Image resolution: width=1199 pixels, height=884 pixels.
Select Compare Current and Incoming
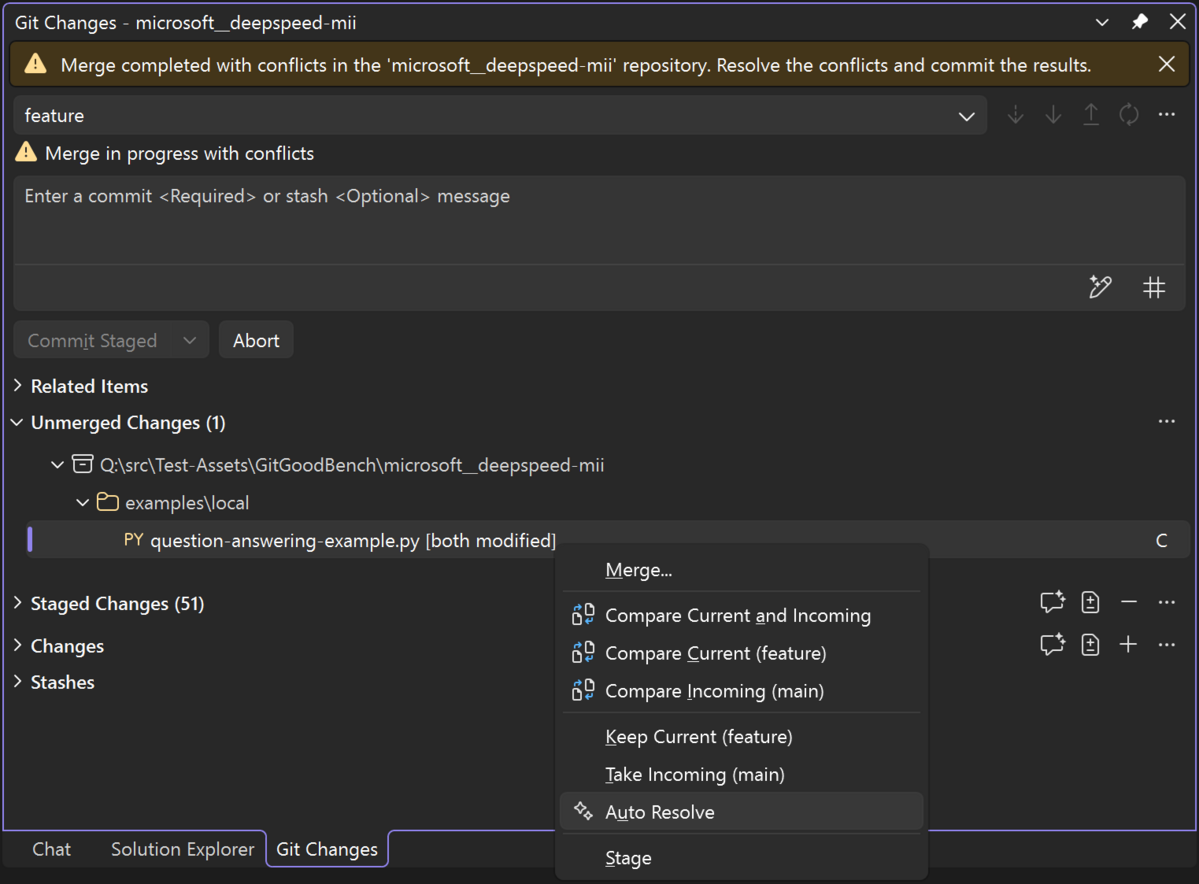741,615
